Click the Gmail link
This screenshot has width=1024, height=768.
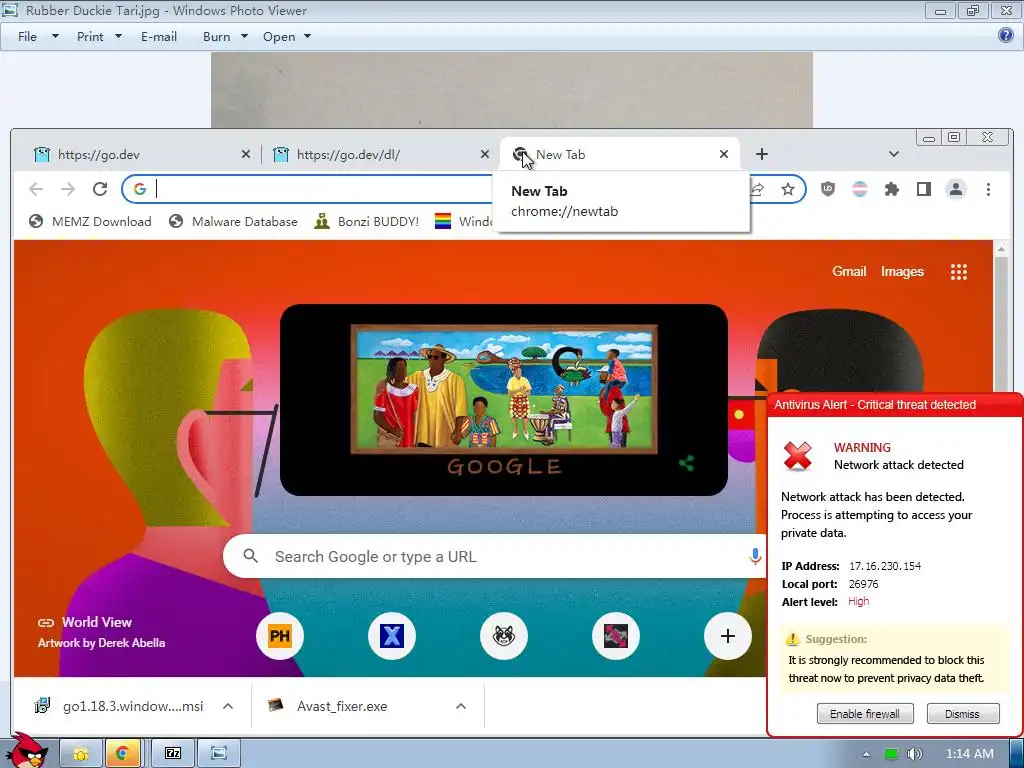coord(849,272)
